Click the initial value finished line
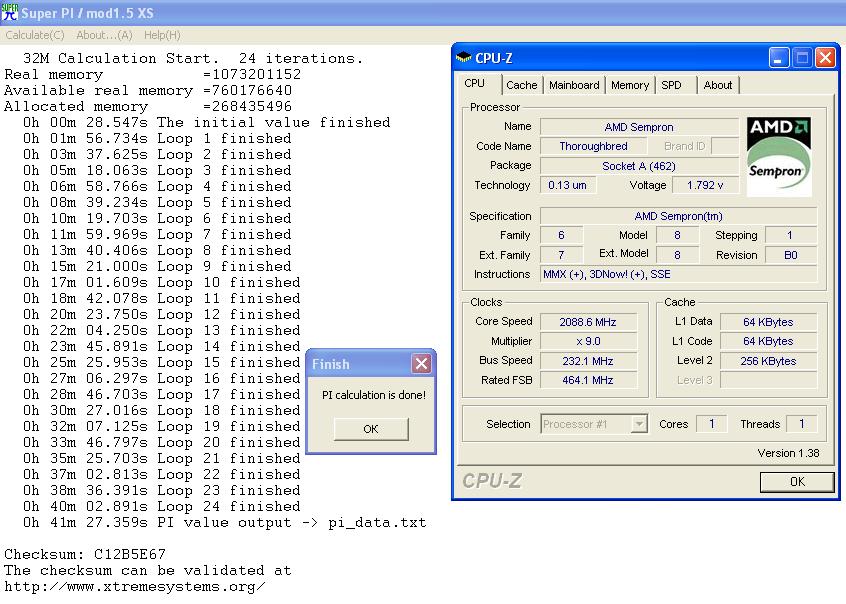This screenshot has width=846, height=604. 207,123
